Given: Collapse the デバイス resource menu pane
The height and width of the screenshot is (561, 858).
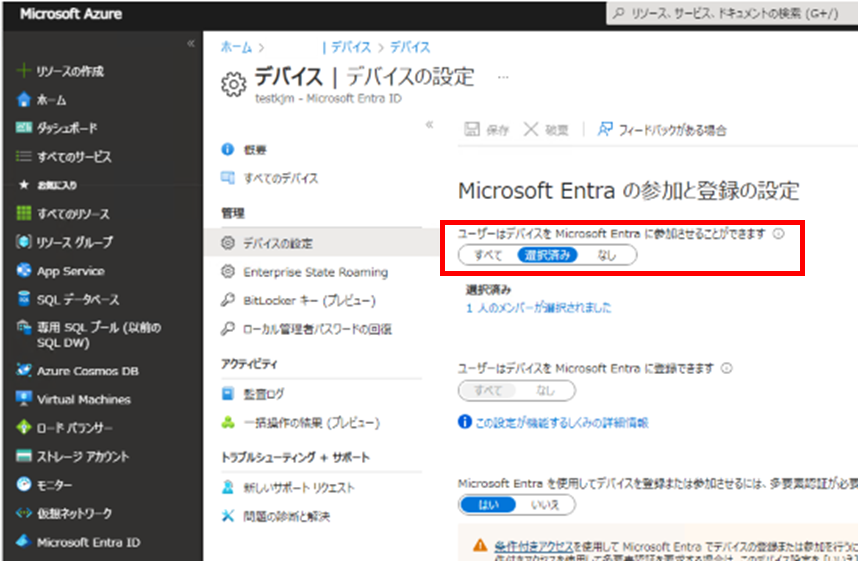Looking at the screenshot, I should point(430,125).
